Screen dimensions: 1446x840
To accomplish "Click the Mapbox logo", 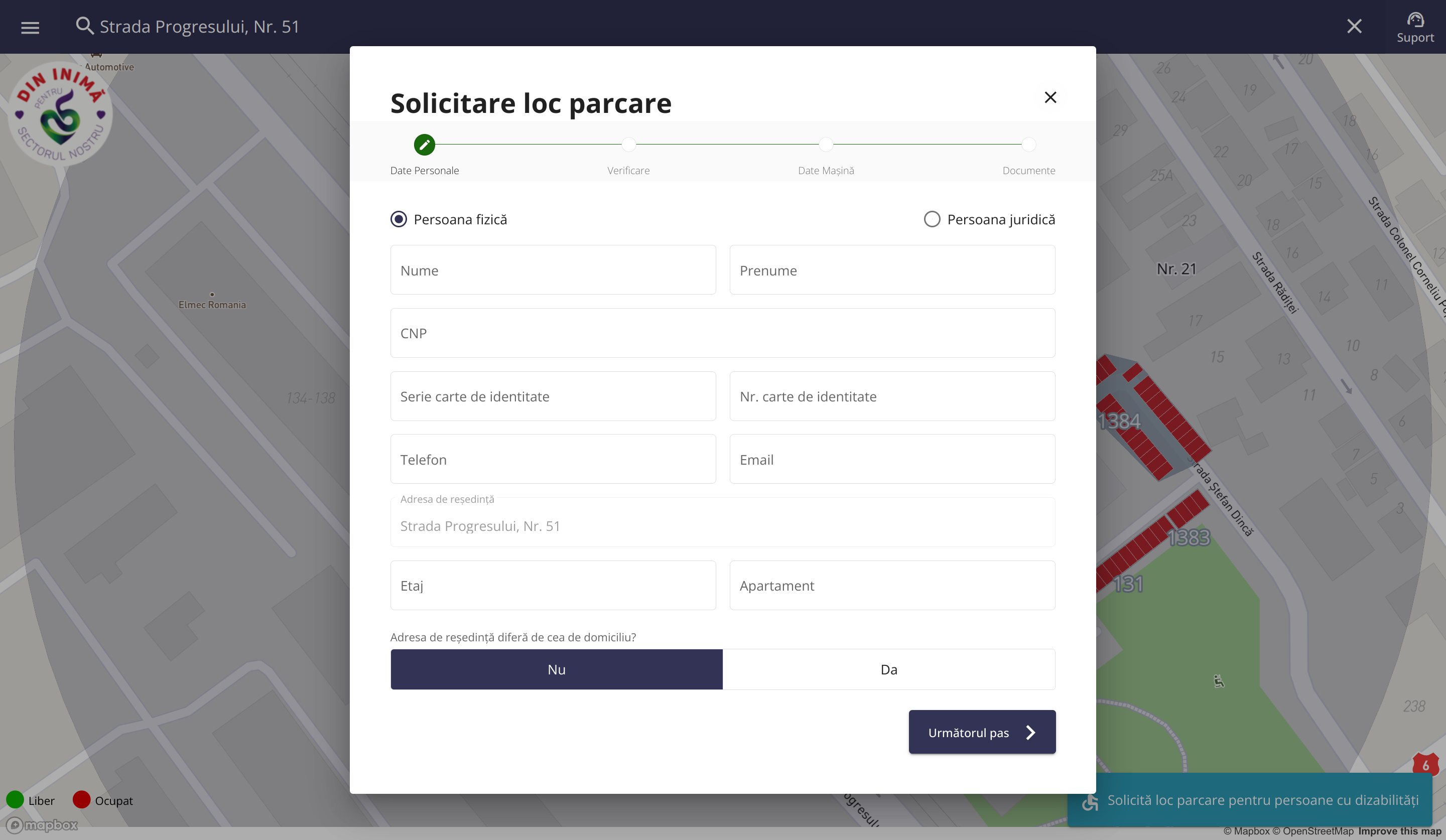I will tap(42, 824).
